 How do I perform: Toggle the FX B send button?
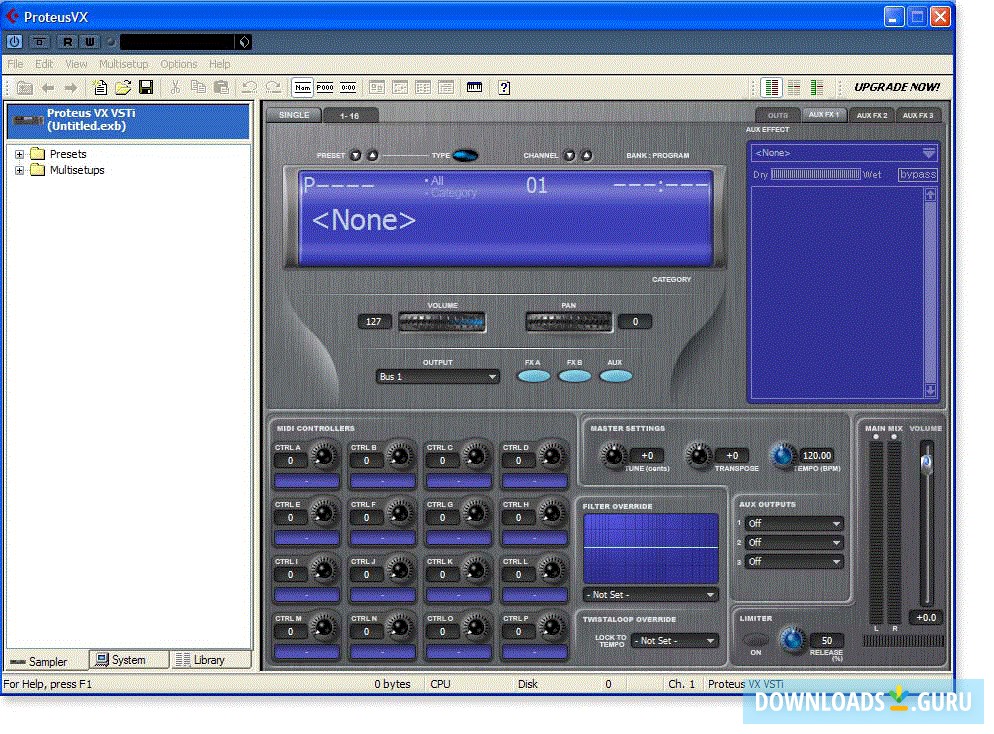[x=574, y=377]
